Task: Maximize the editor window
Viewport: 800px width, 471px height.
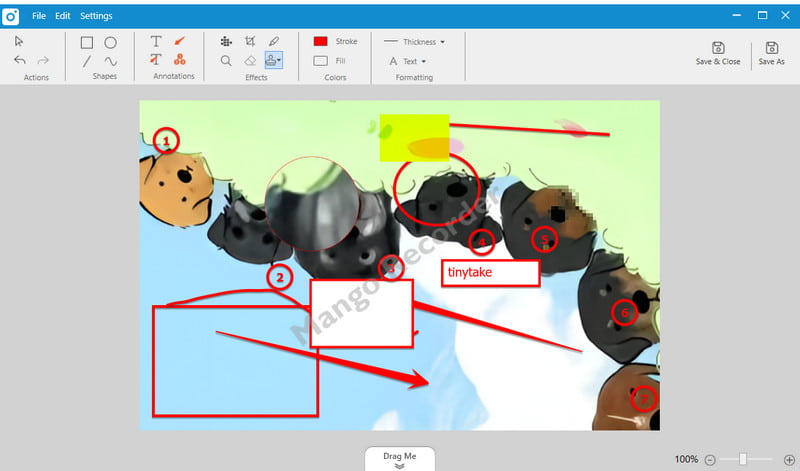Action: (x=762, y=15)
